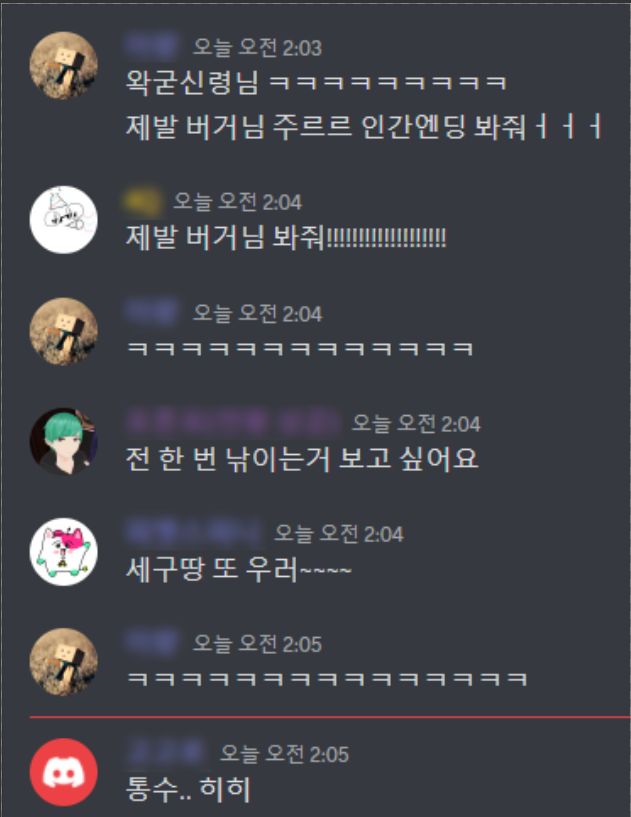Click the green-haired anime avatar

point(64,441)
